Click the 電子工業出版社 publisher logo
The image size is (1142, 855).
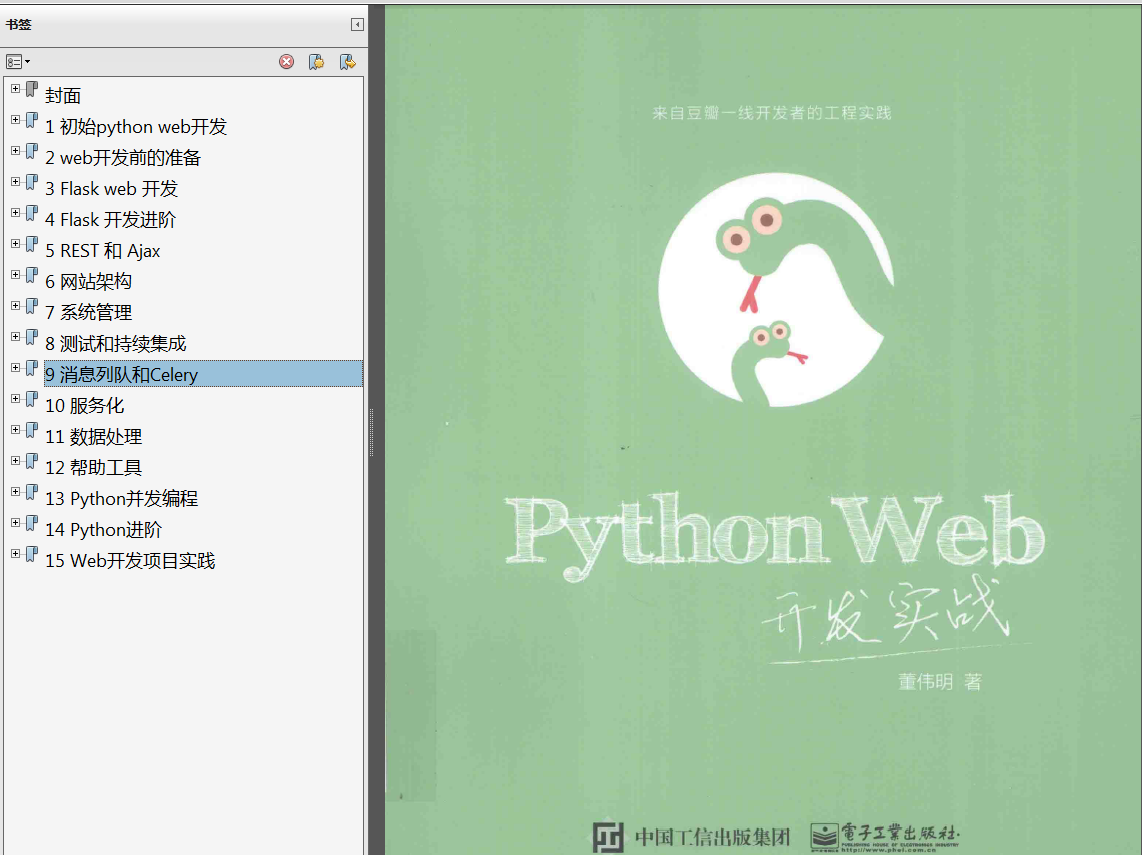pos(885,838)
